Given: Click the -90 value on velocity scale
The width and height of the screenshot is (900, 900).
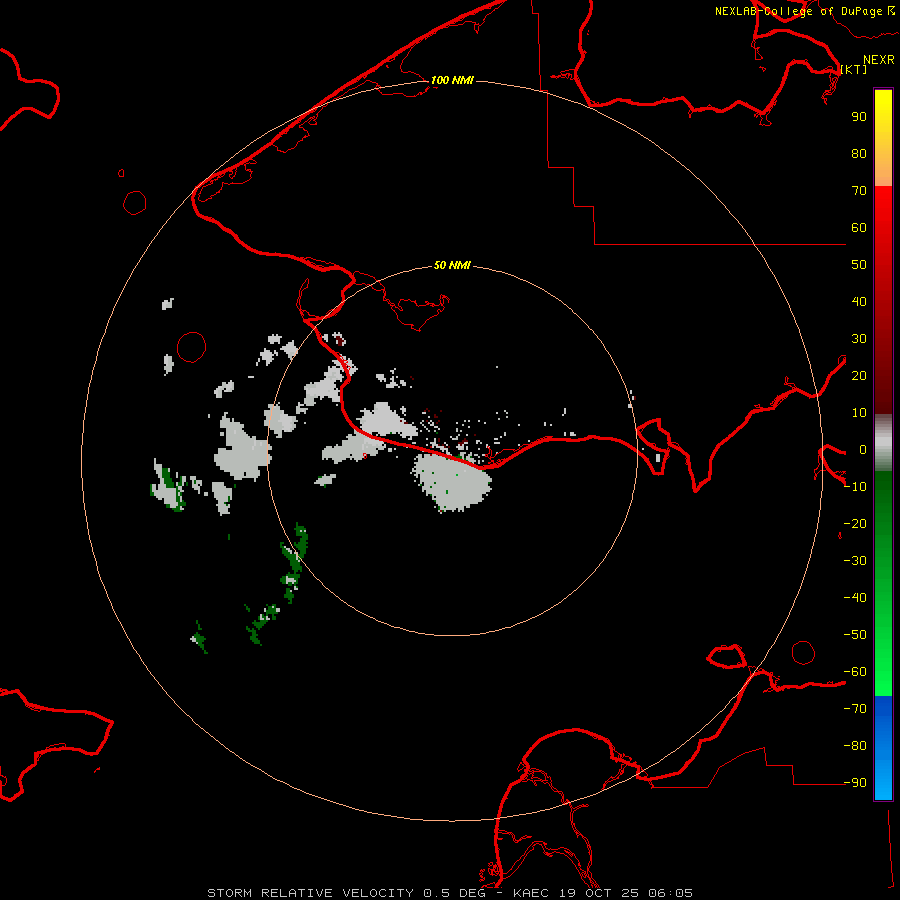Looking at the screenshot, I should click(x=855, y=783).
